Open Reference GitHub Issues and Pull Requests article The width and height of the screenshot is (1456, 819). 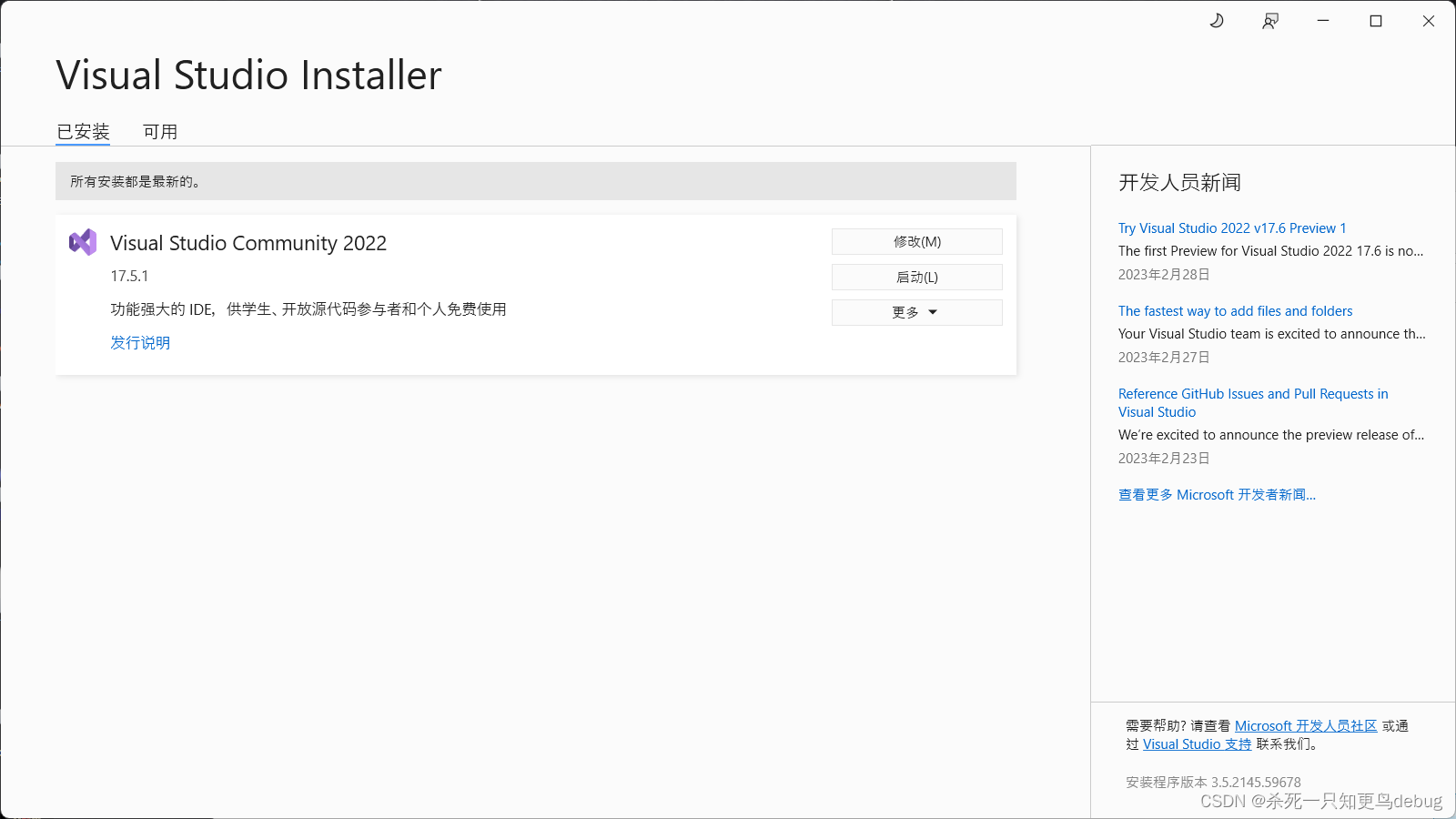tap(1253, 403)
